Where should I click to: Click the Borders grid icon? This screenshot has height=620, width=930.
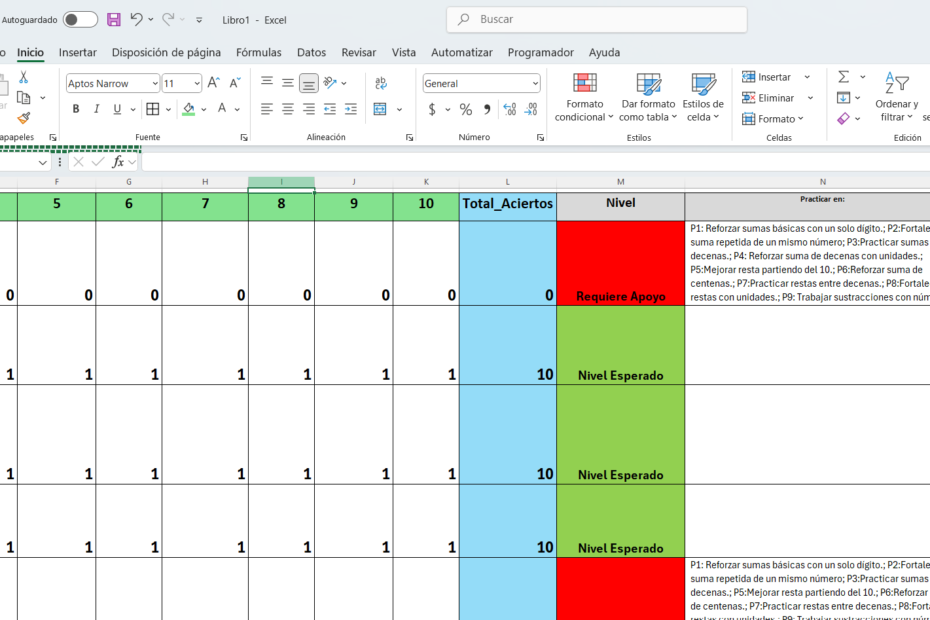(153, 109)
